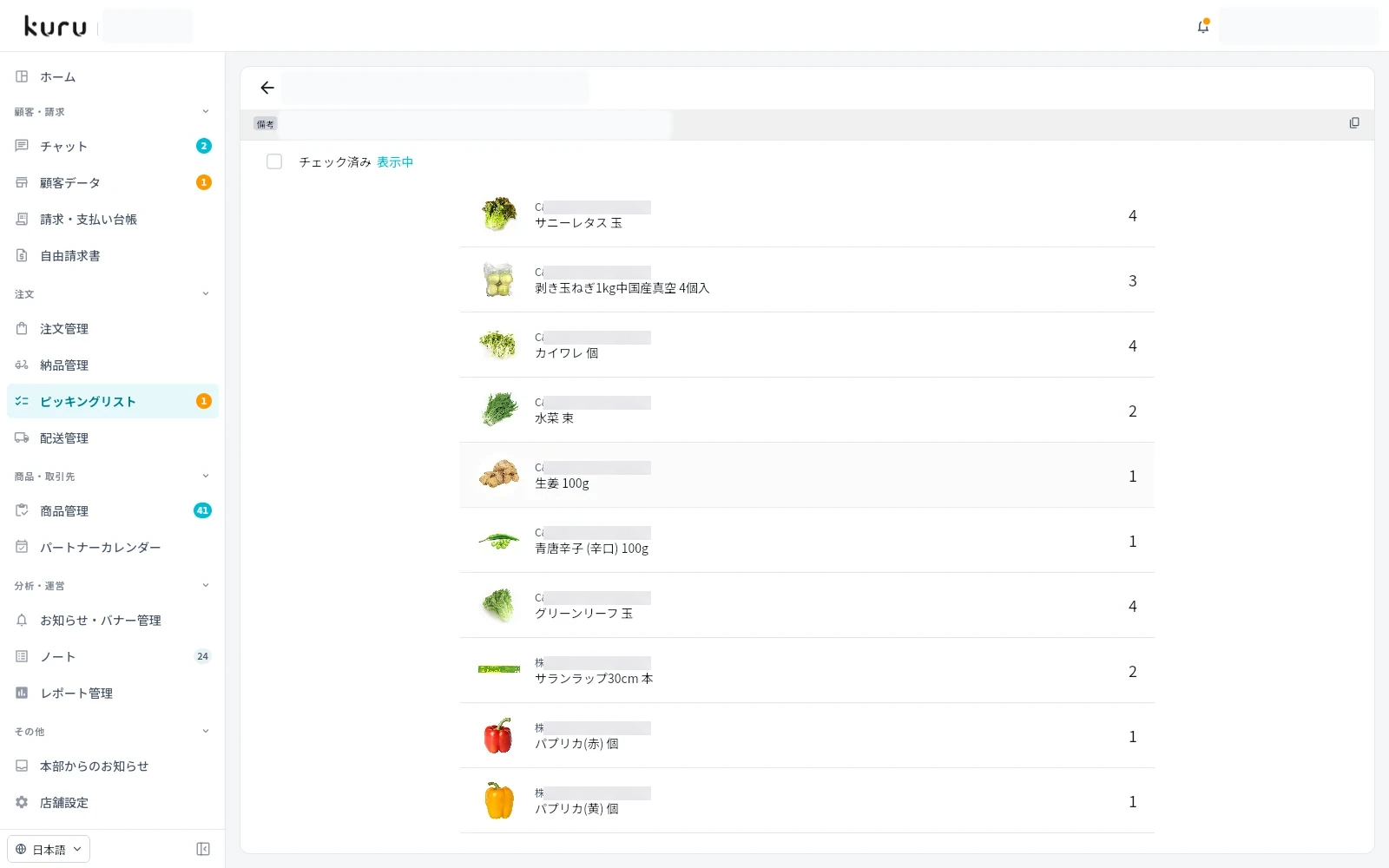Open the 日本語 language dropdown
Screen dimensions: 1389x868
[x=49, y=849]
